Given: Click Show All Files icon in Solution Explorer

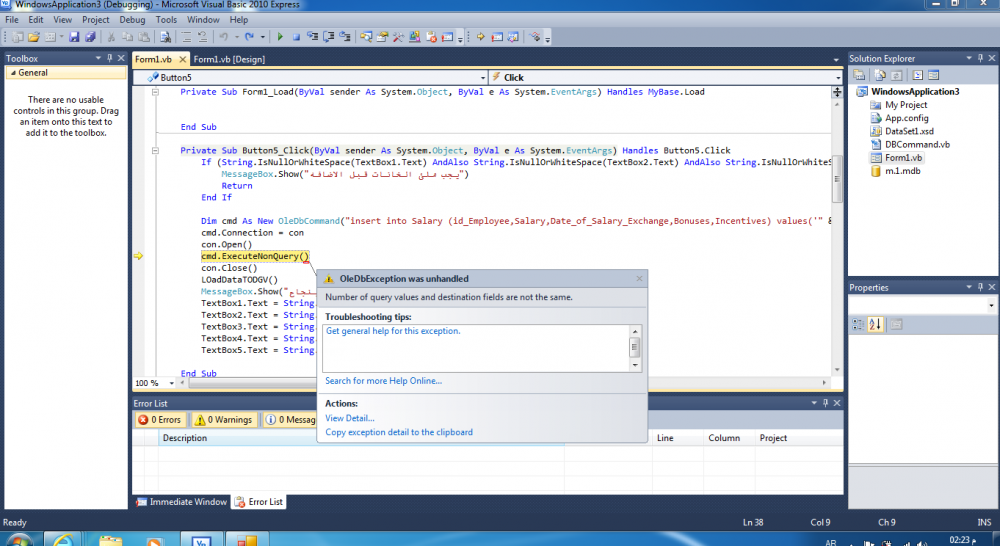Looking at the screenshot, I should [880, 75].
